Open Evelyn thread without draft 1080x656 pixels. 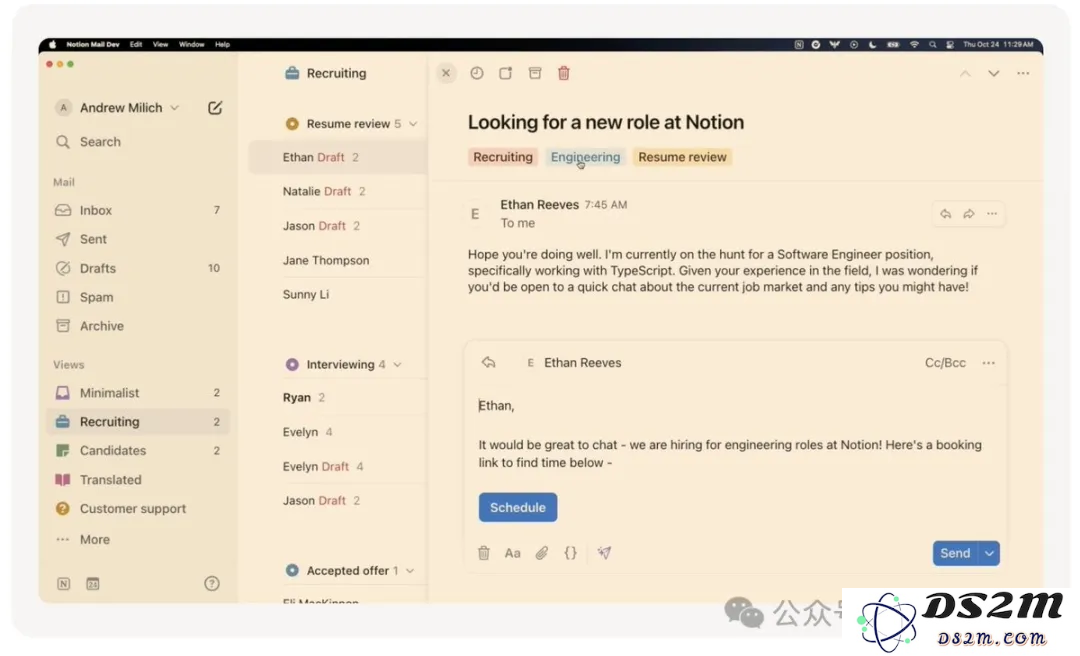(338, 432)
